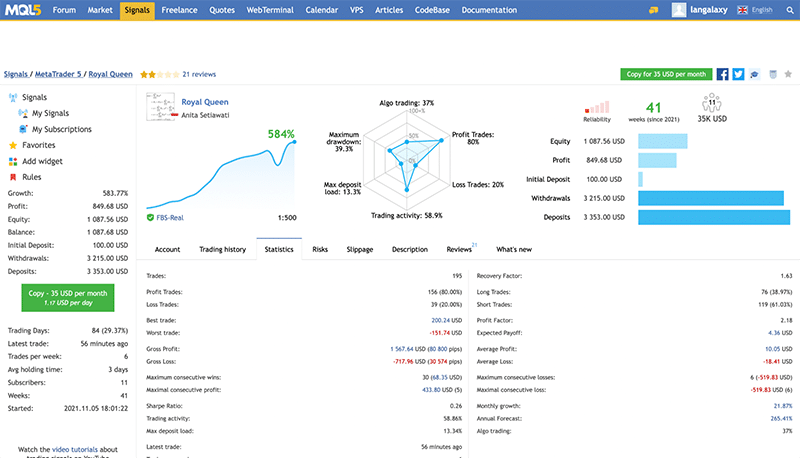This screenshot has height=458, width=800.
Task: Click the '35K USD' subscribers funds text
Action: click(712, 119)
